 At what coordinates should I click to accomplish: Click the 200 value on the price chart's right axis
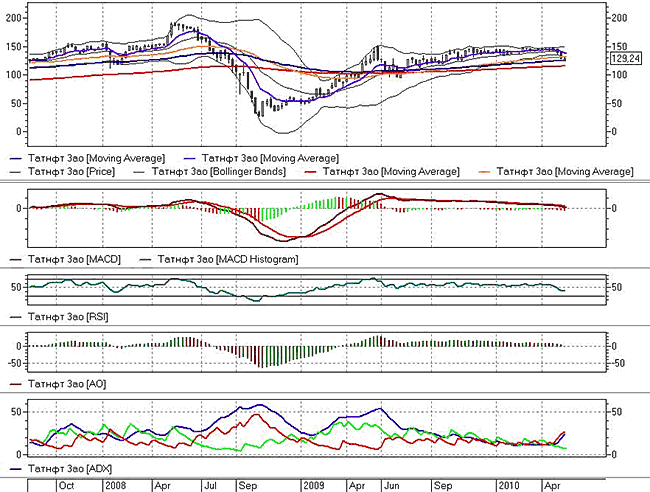click(620, 18)
